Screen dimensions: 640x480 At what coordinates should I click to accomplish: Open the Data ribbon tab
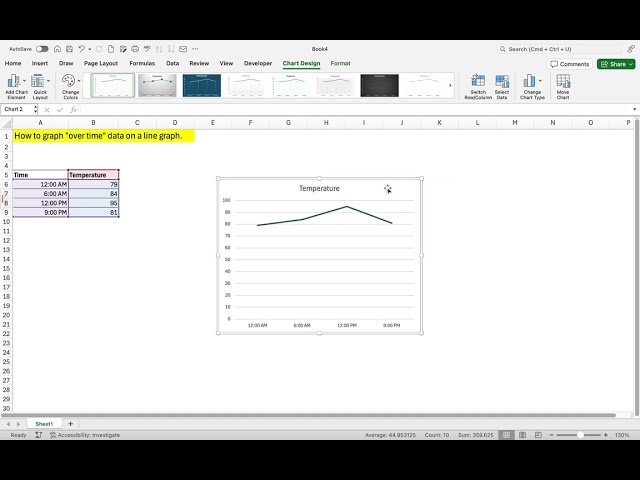tap(173, 63)
